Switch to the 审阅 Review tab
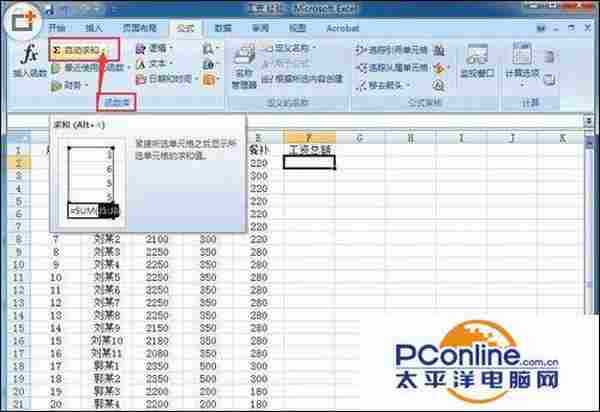Image resolution: width=600 pixels, height=412 pixels. (x=261, y=28)
